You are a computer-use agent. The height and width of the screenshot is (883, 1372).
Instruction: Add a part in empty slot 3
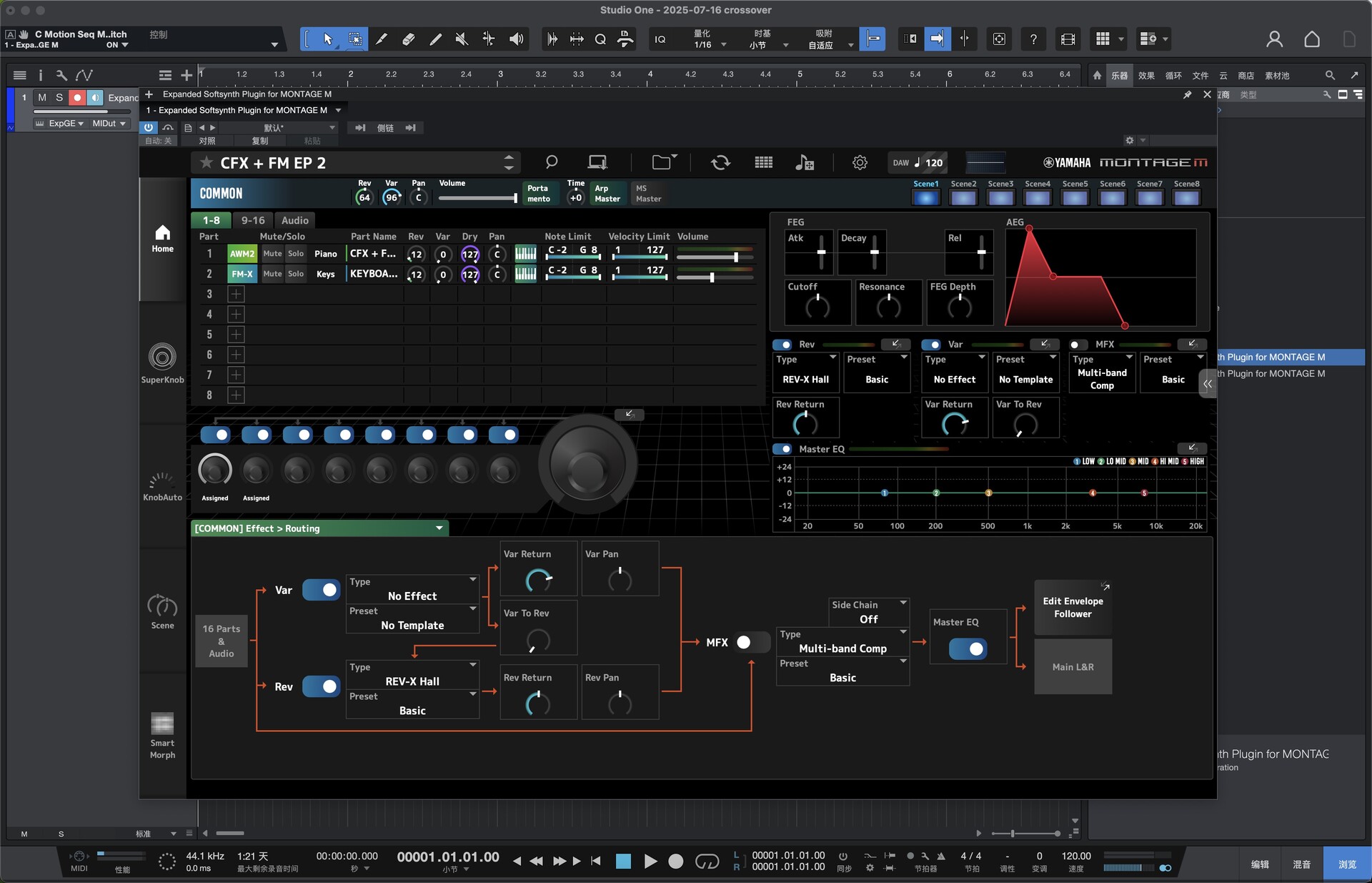[x=235, y=294]
